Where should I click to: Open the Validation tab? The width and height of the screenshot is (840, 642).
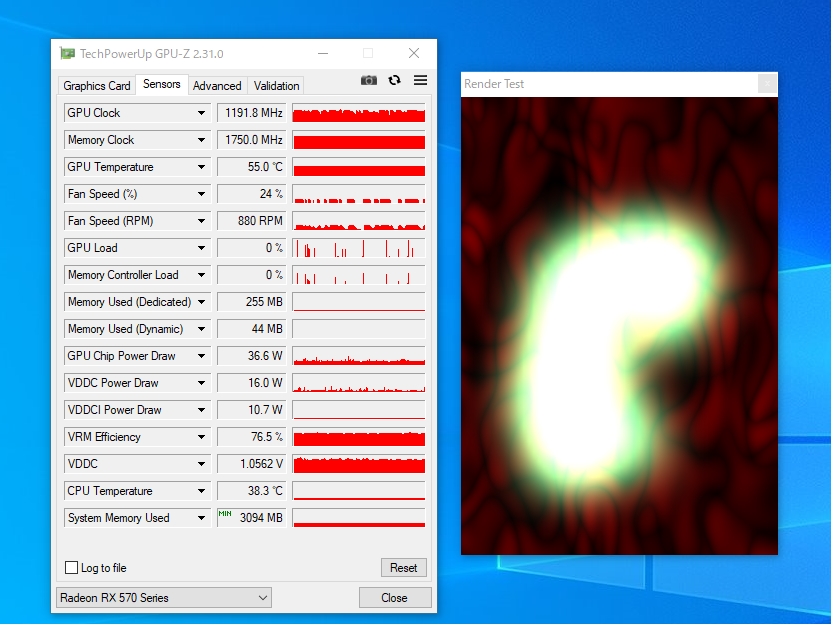[276, 86]
